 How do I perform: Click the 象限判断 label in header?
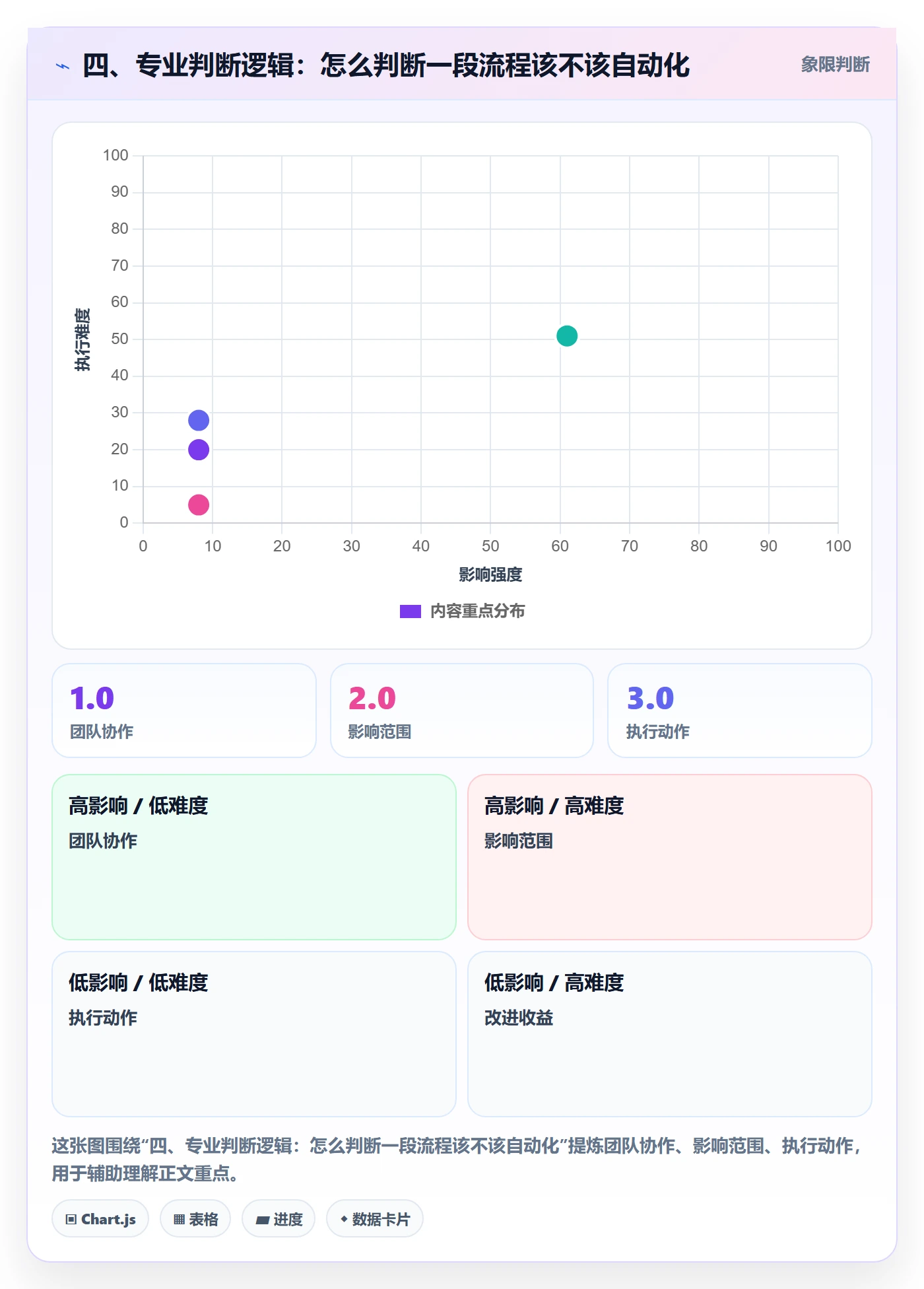tap(836, 65)
